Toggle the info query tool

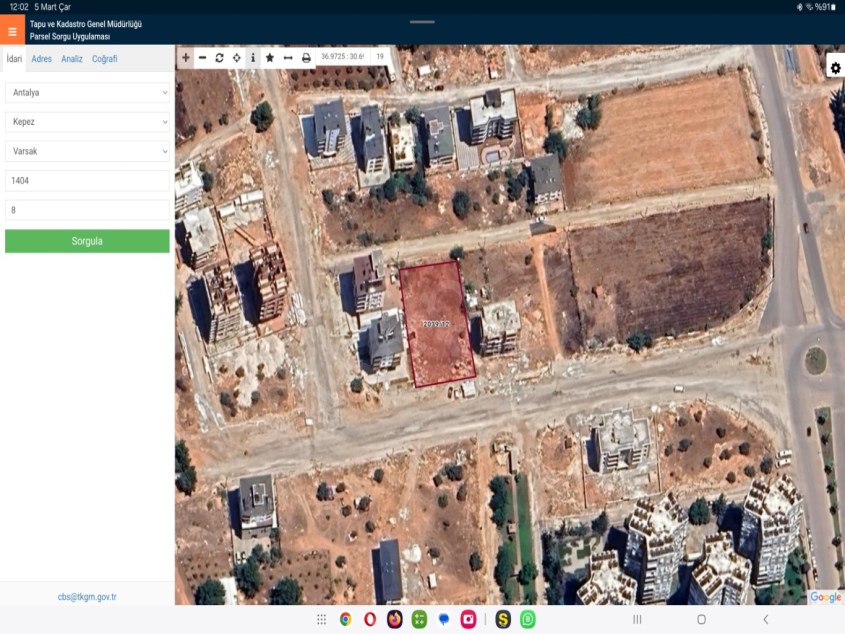[252, 58]
